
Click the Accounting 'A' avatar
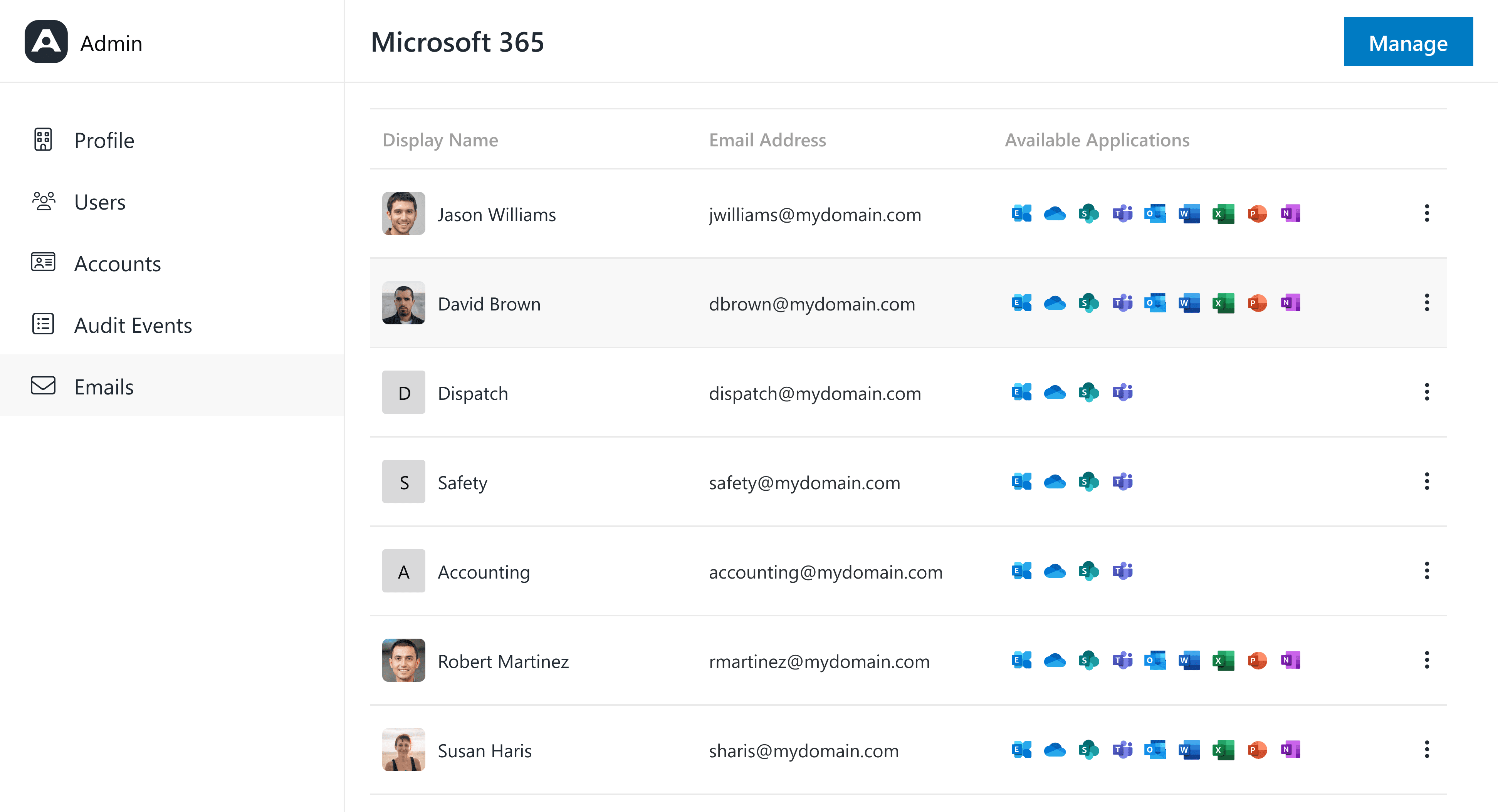click(403, 571)
